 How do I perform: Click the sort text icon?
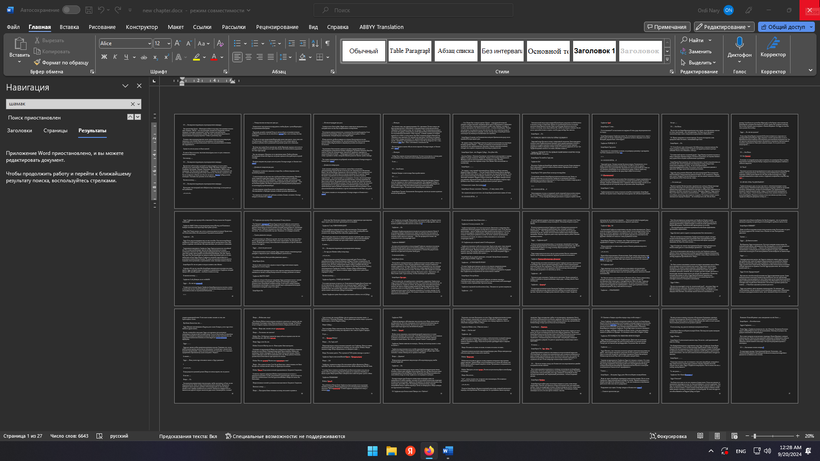(315, 43)
